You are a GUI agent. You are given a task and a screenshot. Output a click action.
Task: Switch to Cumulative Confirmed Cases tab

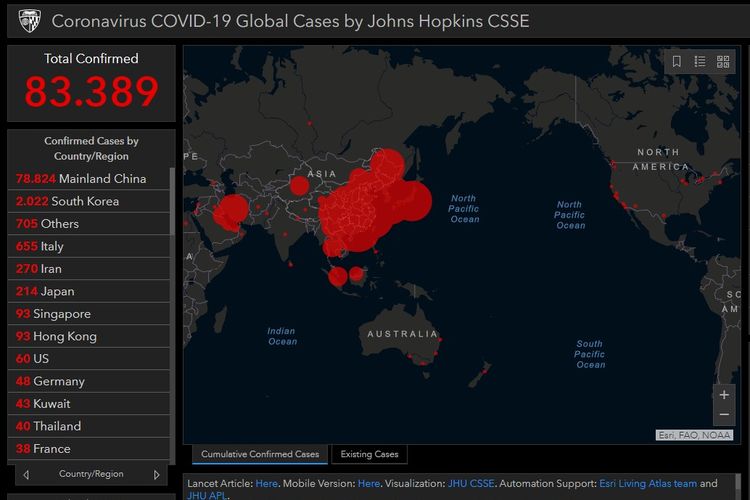[x=260, y=454]
